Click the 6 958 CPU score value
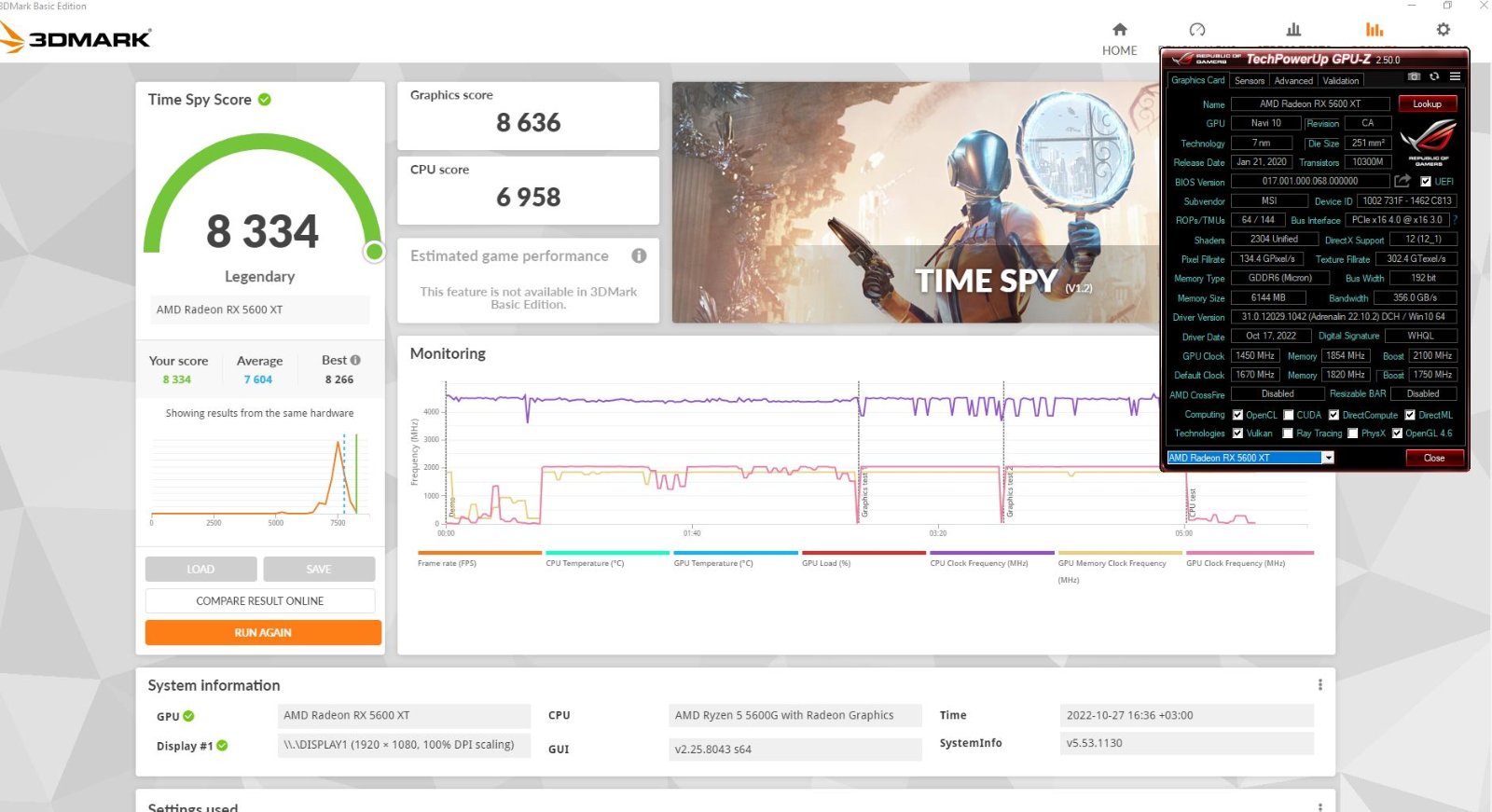This screenshot has height=812, width=1492. pyautogui.click(x=529, y=197)
